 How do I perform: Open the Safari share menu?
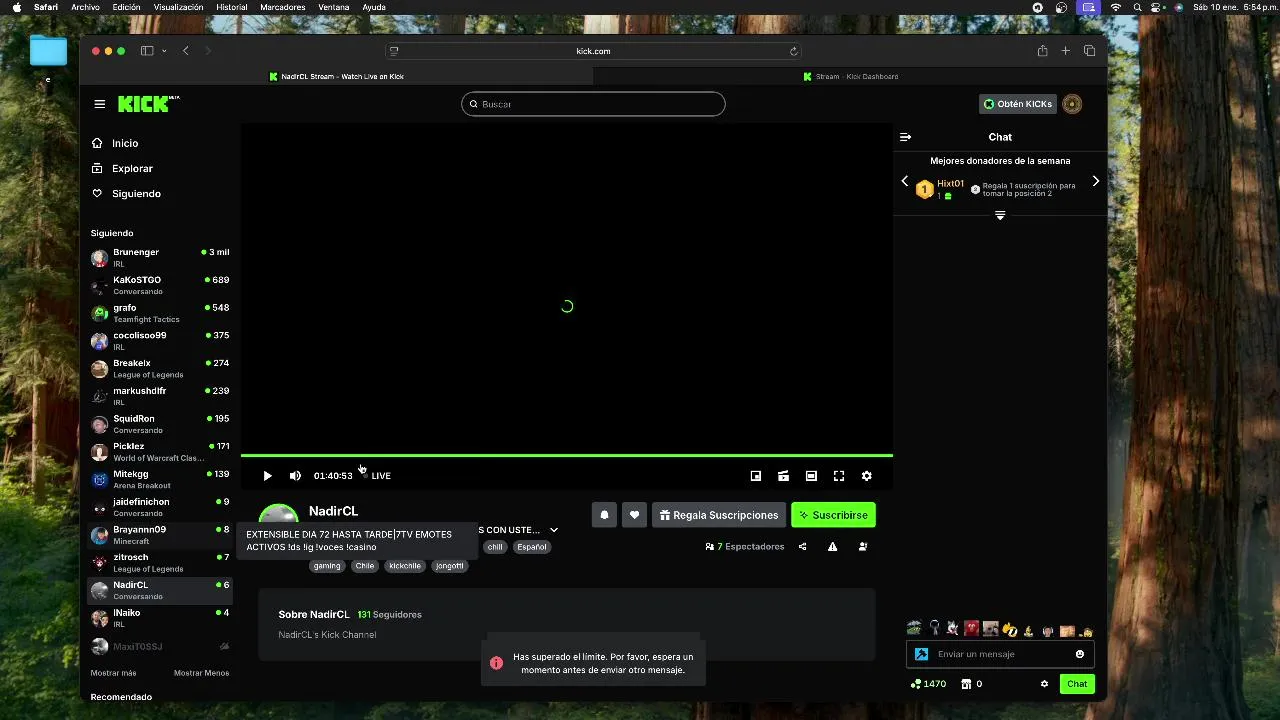(x=1042, y=51)
